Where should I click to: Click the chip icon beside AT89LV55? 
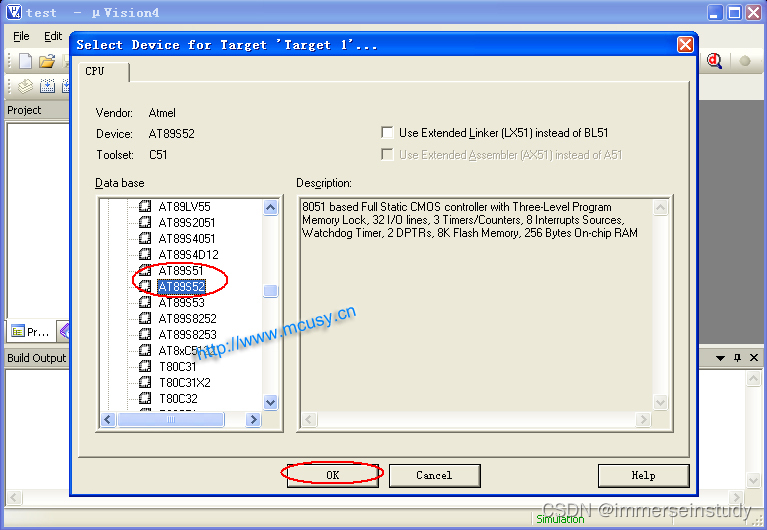coord(145,206)
